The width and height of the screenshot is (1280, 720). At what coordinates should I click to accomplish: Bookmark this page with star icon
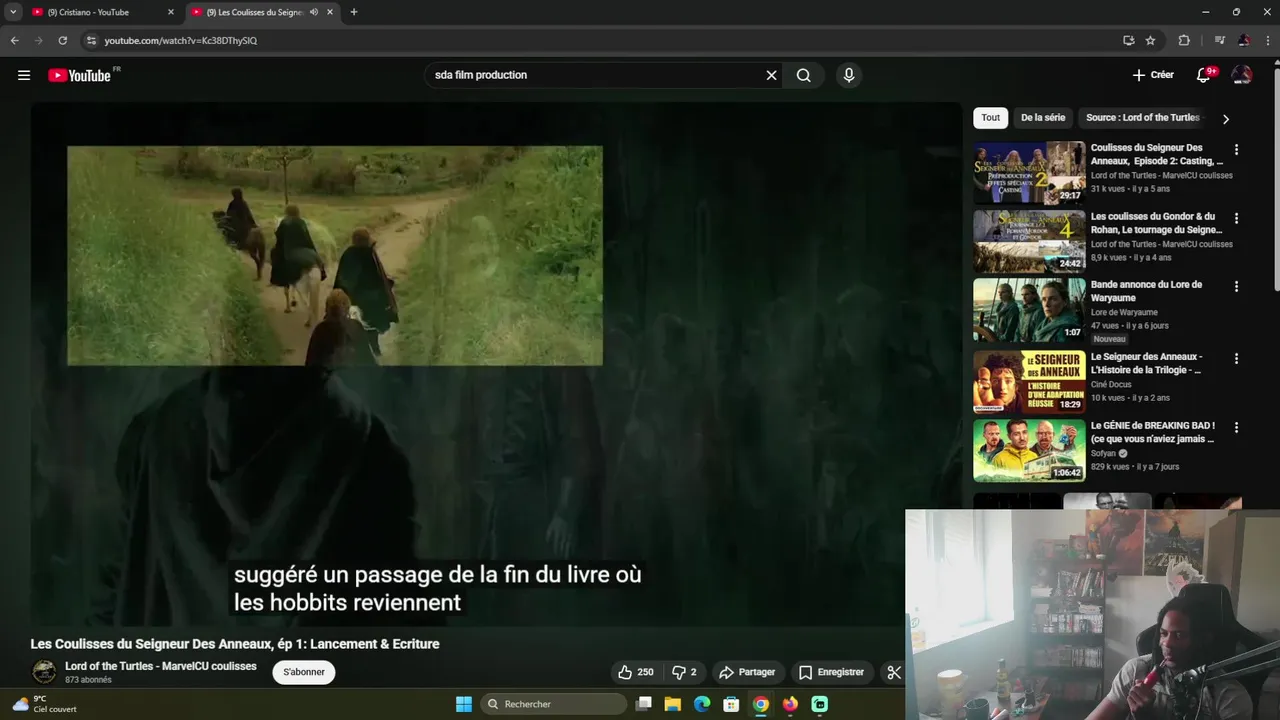1150,41
